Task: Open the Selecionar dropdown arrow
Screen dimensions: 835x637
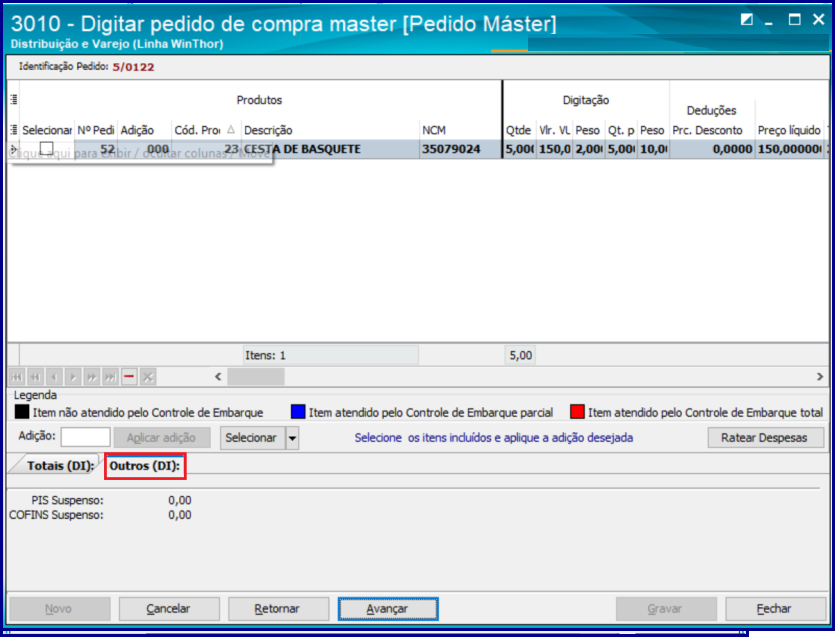Action: click(x=292, y=438)
